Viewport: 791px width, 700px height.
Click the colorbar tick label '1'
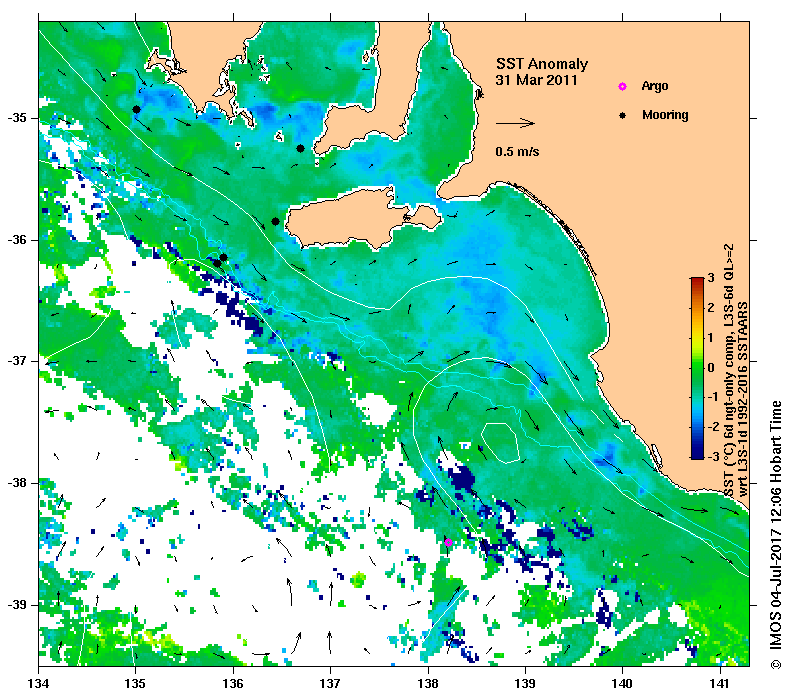pyautogui.click(x=711, y=337)
